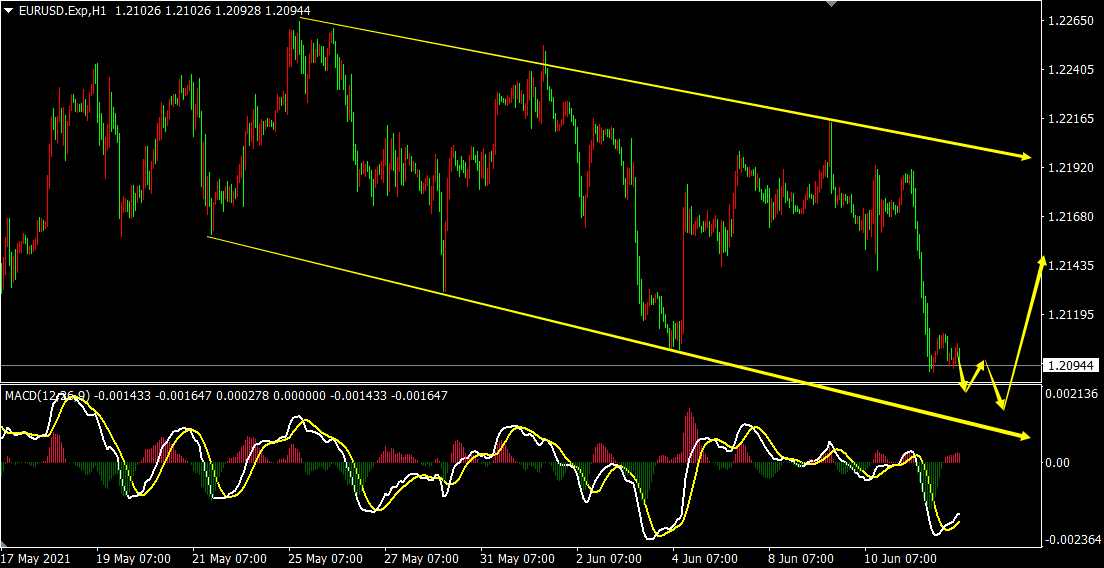Click the 4 Jun 07:00 time label

(706, 559)
